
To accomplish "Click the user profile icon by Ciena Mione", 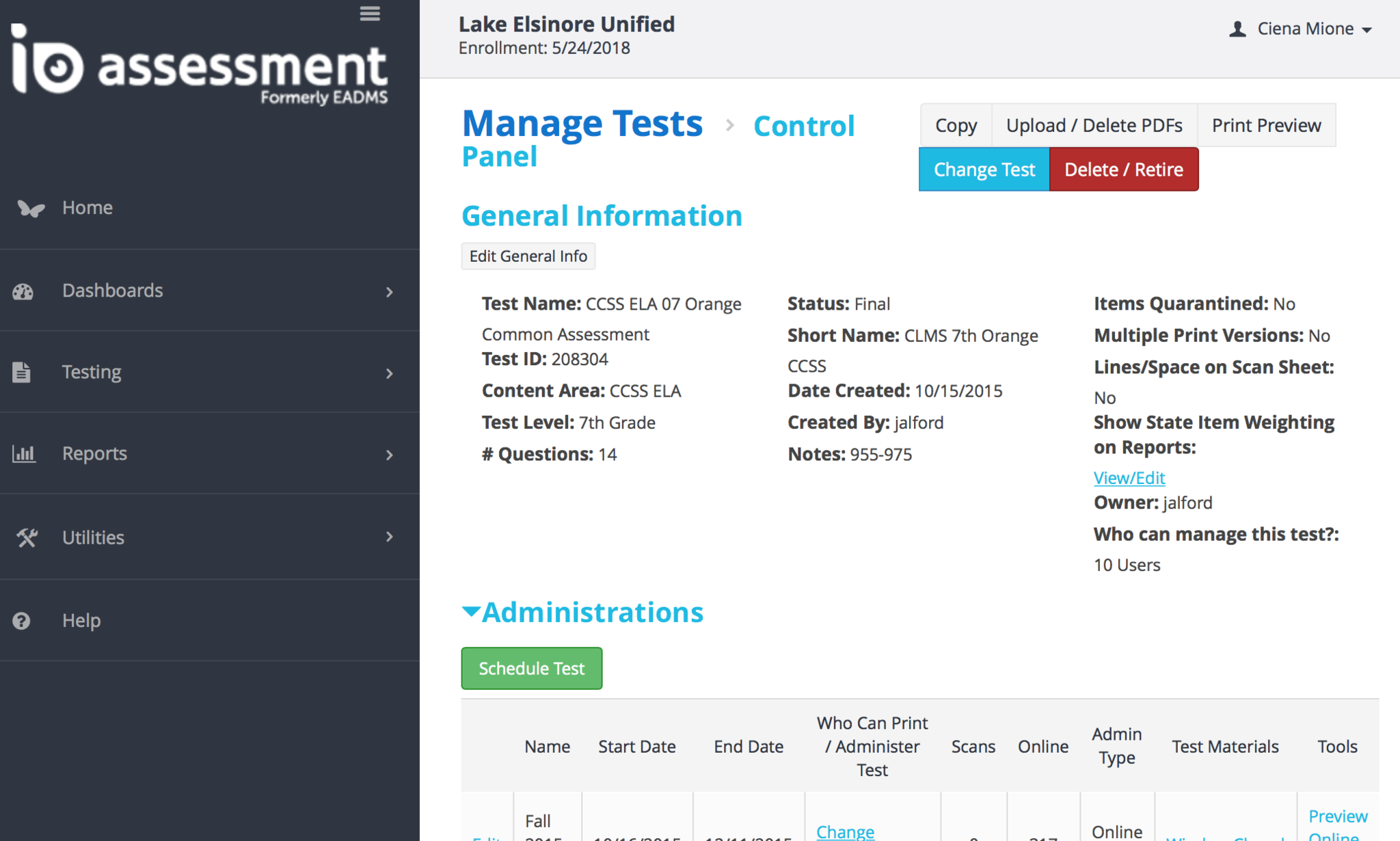I will pyautogui.click(x=1237, y=29).
